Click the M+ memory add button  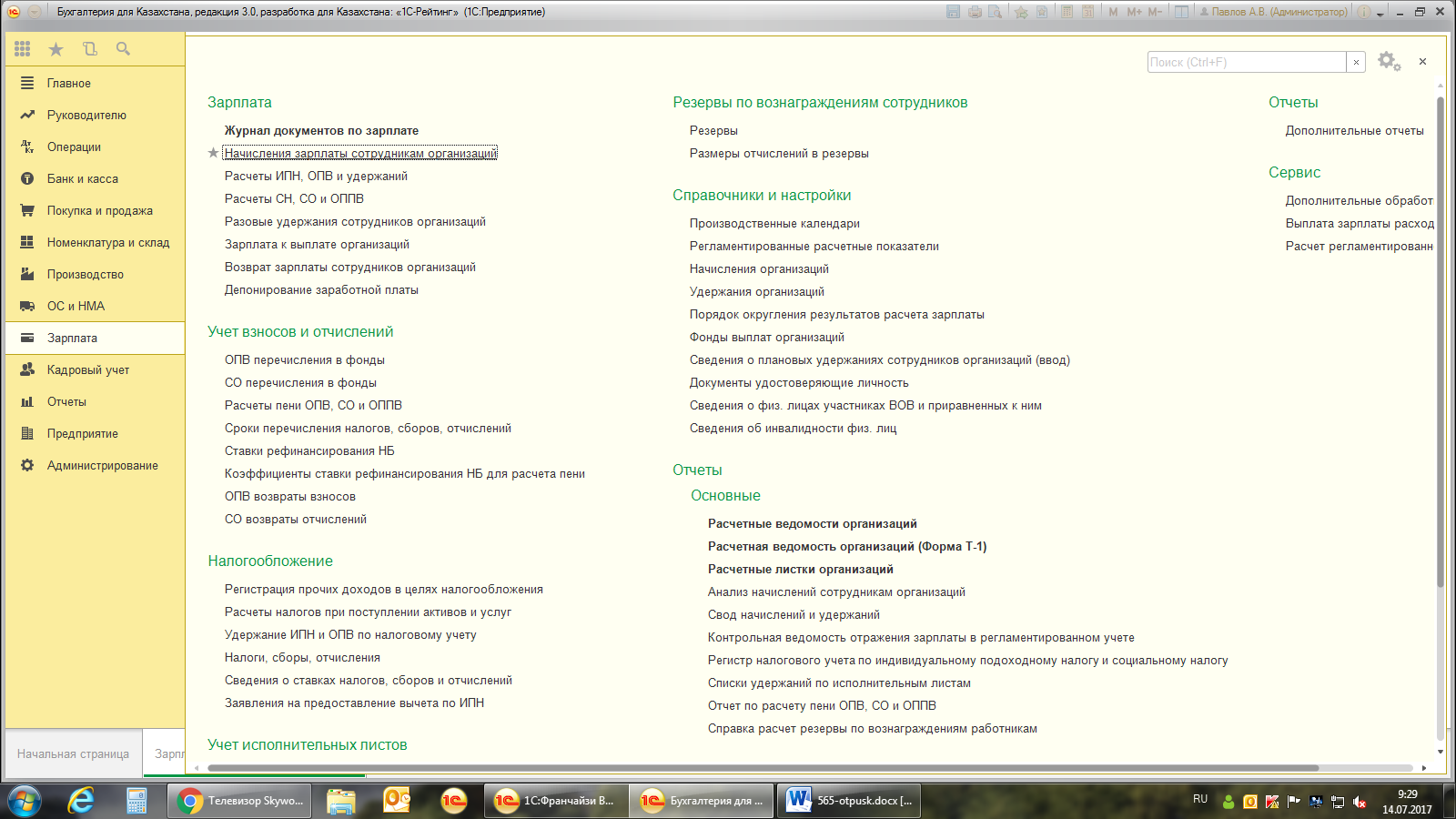(1134, 12)
